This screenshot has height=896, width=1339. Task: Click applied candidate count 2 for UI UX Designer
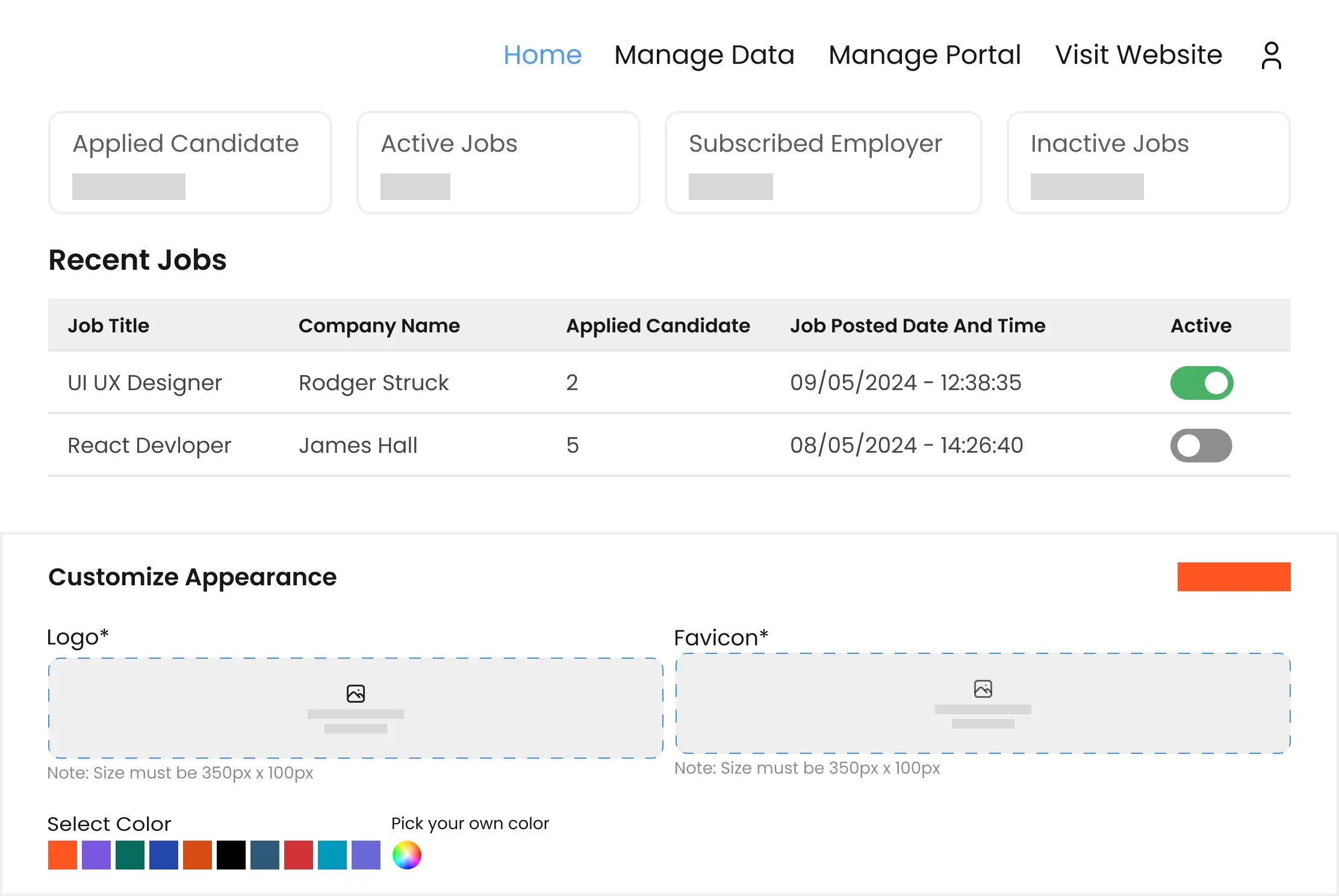tap(572, 383)
